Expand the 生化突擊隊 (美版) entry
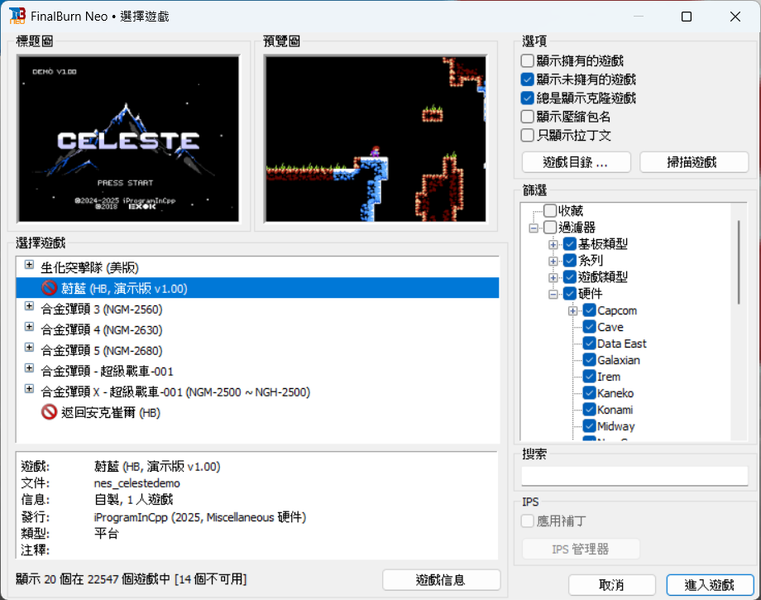This screenshot has width=761, height=600. pyautogui.click(x=29, y=265)
